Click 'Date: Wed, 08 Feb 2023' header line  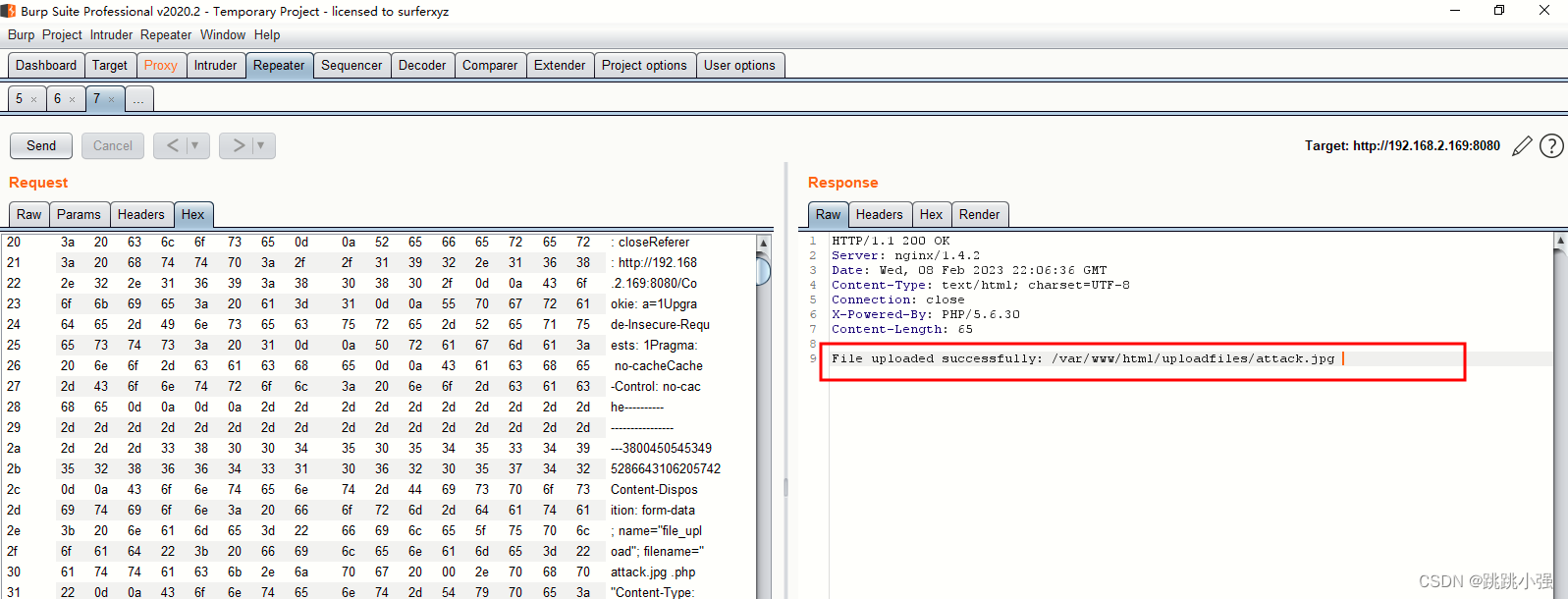[x=969, y=270]
